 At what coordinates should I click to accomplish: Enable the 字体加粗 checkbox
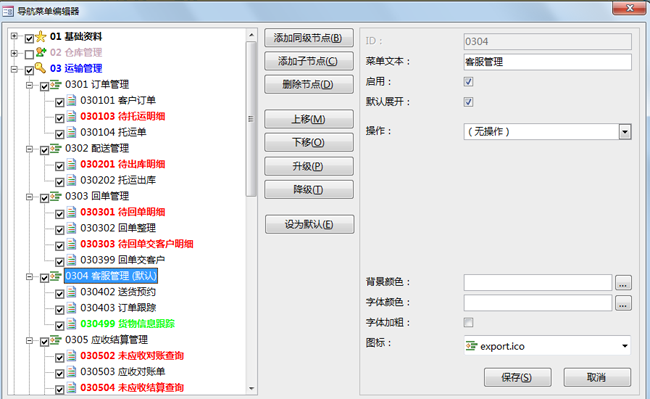(468, 322)
